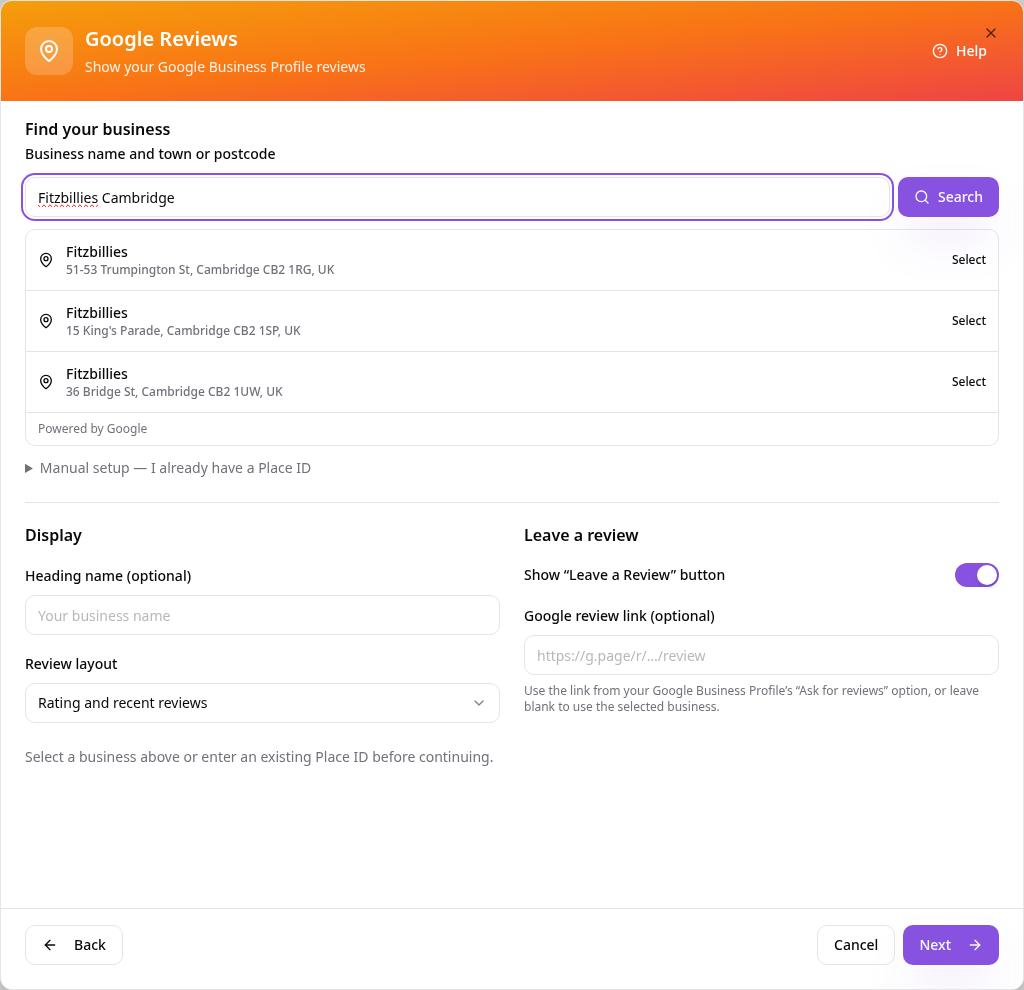The height and width of the screenshot is (990, 1024).
Task: Expand Manual setup Place ID section
Action: pyautogui.click(x=168, y=468)
